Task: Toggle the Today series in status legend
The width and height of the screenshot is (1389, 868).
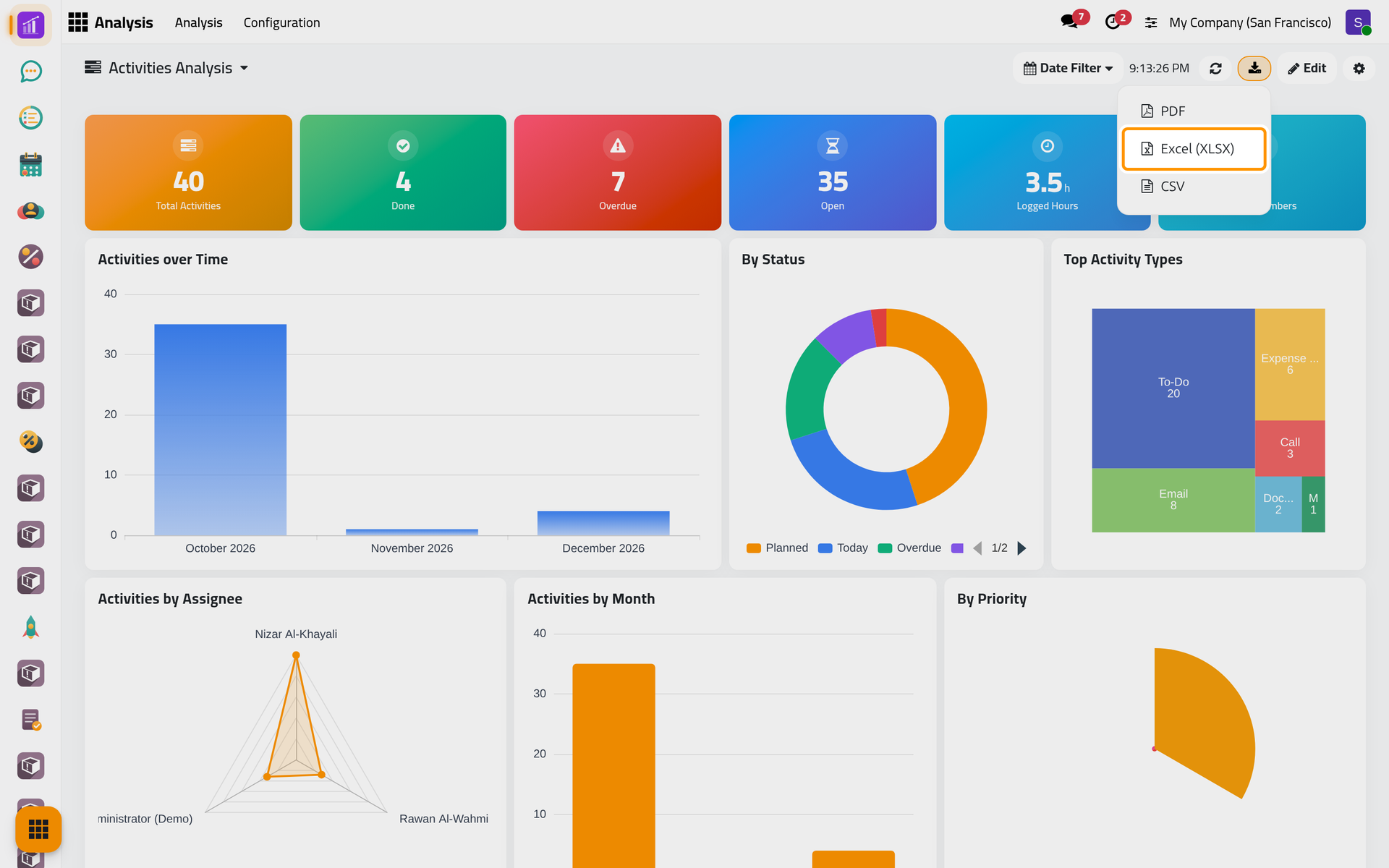Action: (843, 548)
